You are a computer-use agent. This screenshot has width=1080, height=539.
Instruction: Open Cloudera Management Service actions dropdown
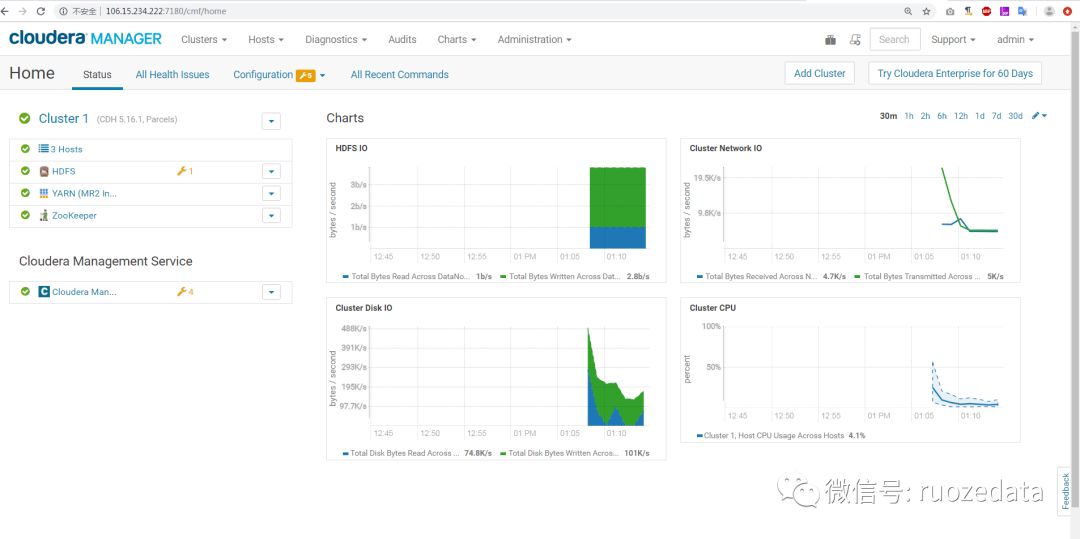271,292
